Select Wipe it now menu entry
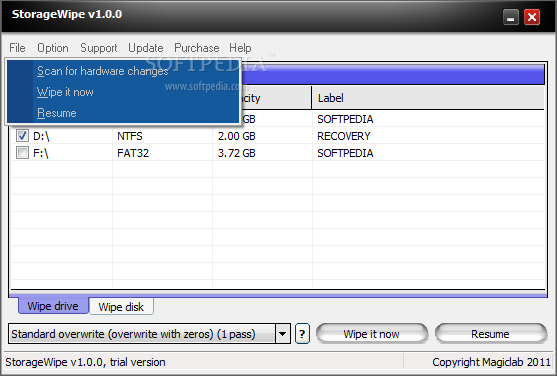The width and height of the screenshot is (557, 376). [123, 92]
